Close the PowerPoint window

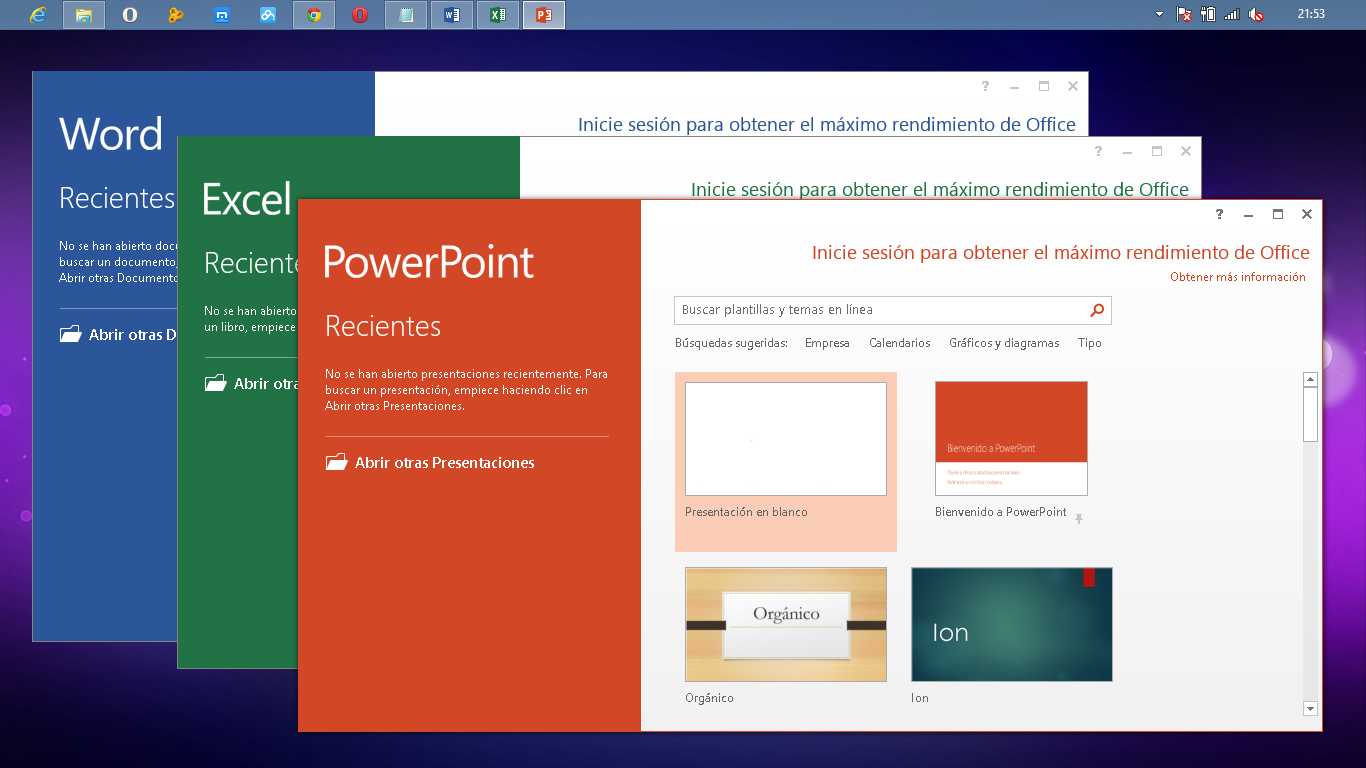pyautogui.click(x=1306, y=214)
